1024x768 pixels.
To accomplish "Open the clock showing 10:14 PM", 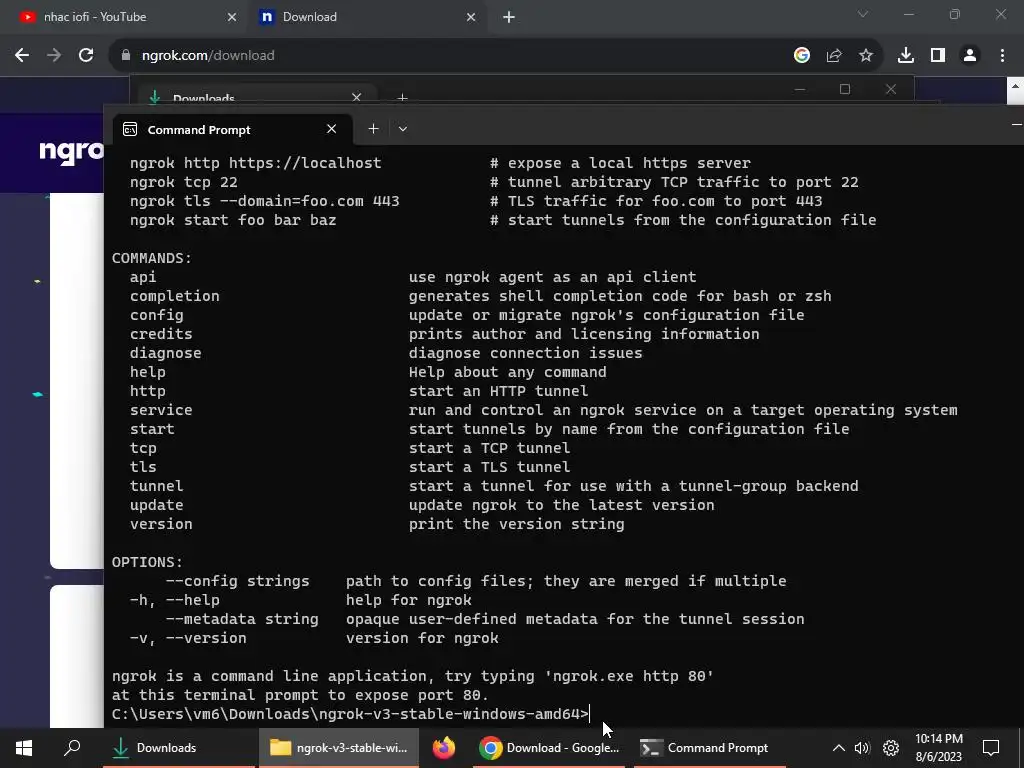I will coord(938,748).
